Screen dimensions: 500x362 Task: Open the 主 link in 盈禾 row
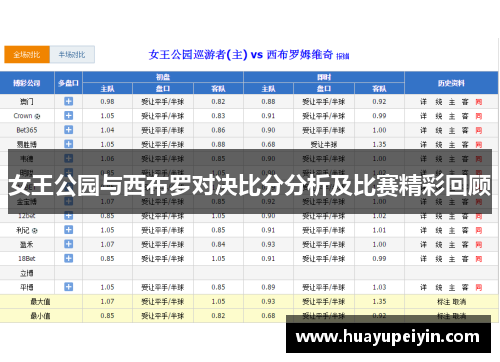pyautogui.click(x=452, y=245)
